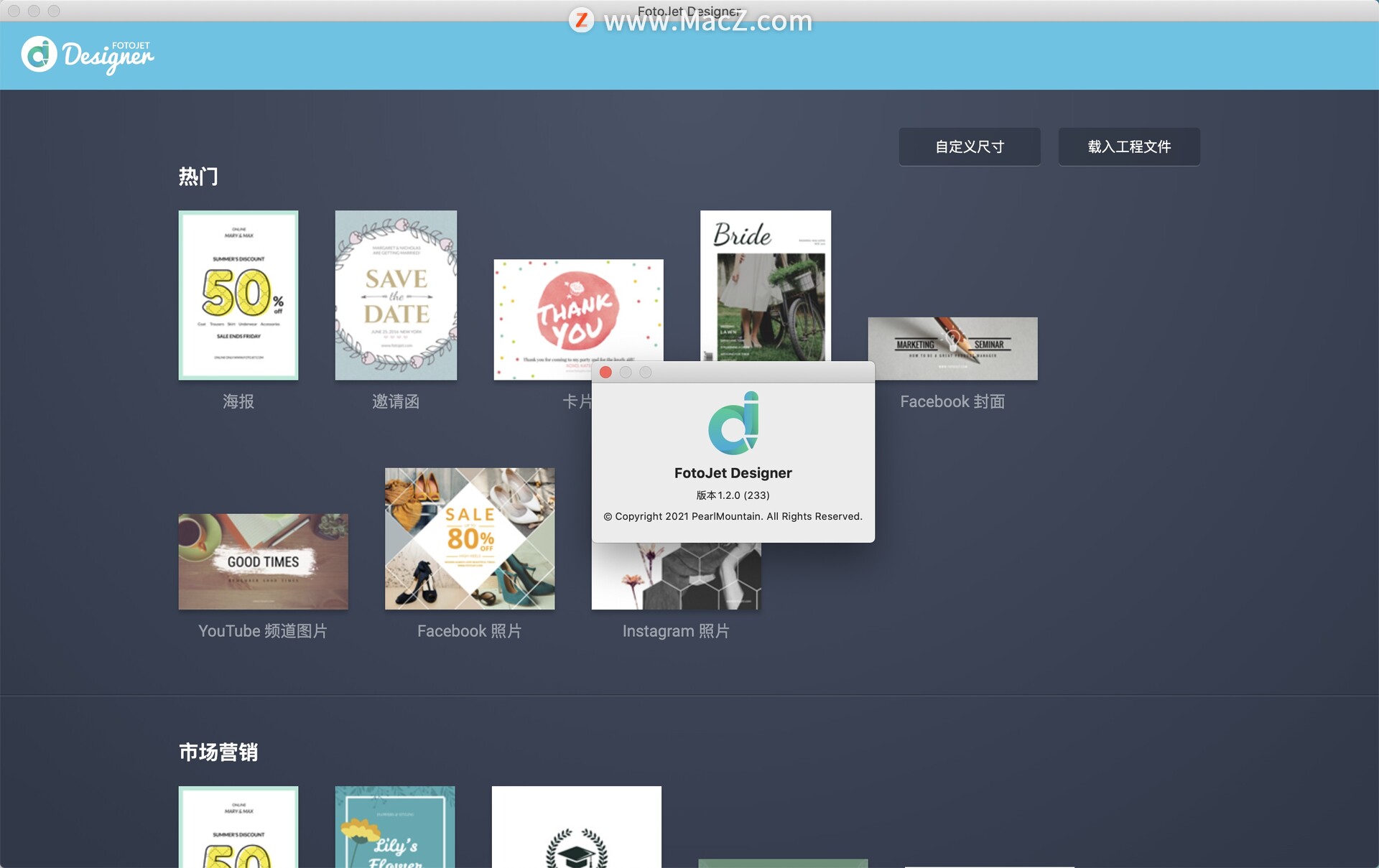Open the 自定义尺寸 custom size button
Screen dimensions: 1379x868
pyautogui.click(x=969, y=147)
